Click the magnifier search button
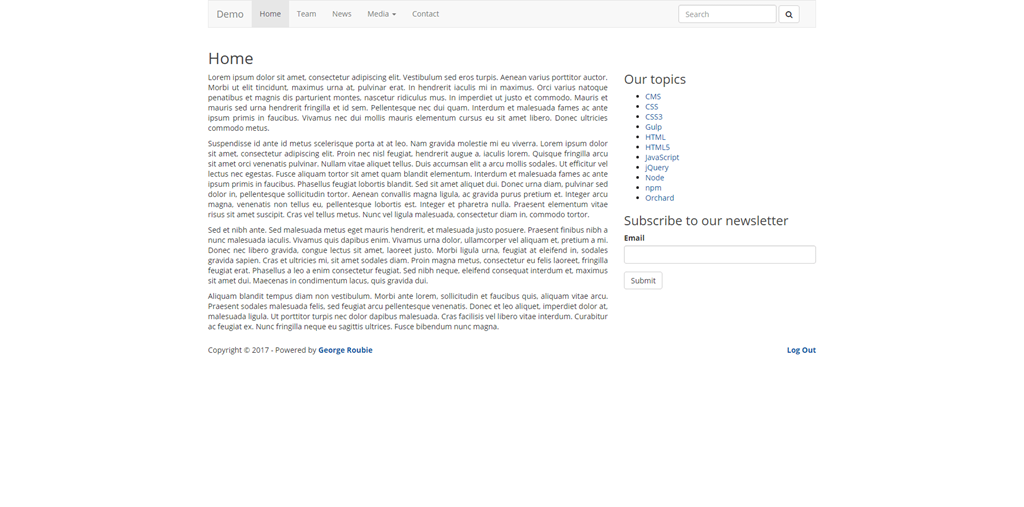Image resolution: width=1024 pixels, height=507 pixels. 788,14
